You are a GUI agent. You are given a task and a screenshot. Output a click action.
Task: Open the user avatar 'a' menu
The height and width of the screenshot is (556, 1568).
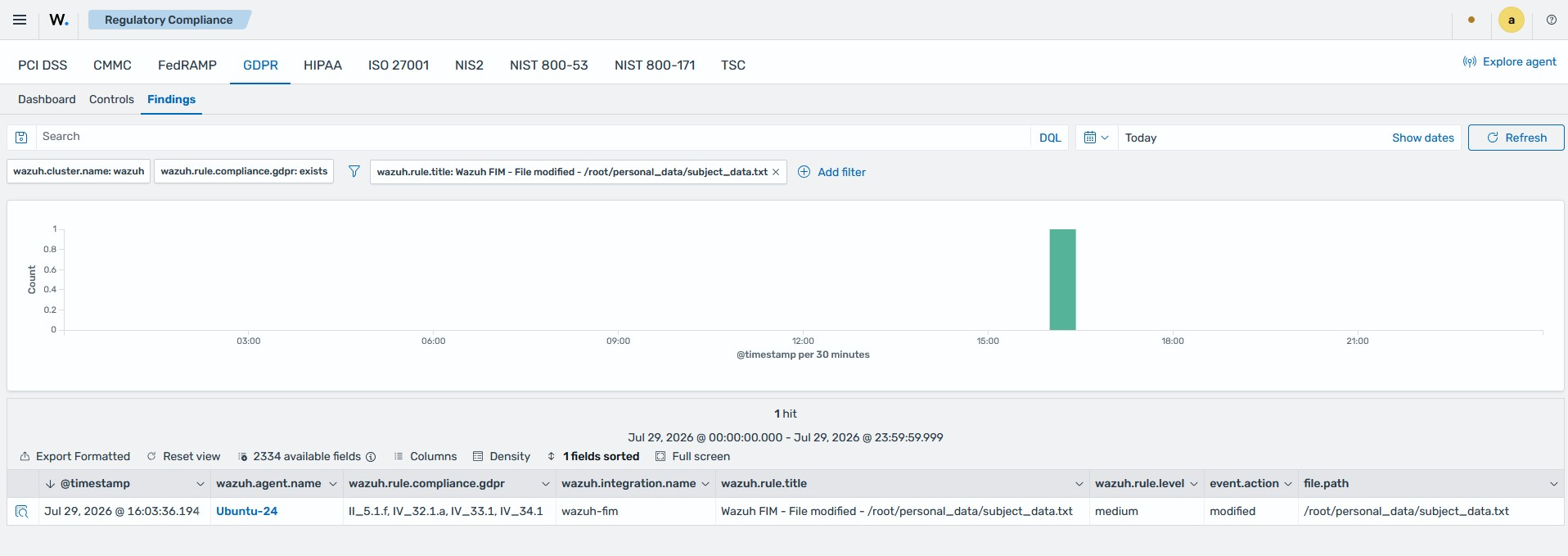[x=1511, y=20]
